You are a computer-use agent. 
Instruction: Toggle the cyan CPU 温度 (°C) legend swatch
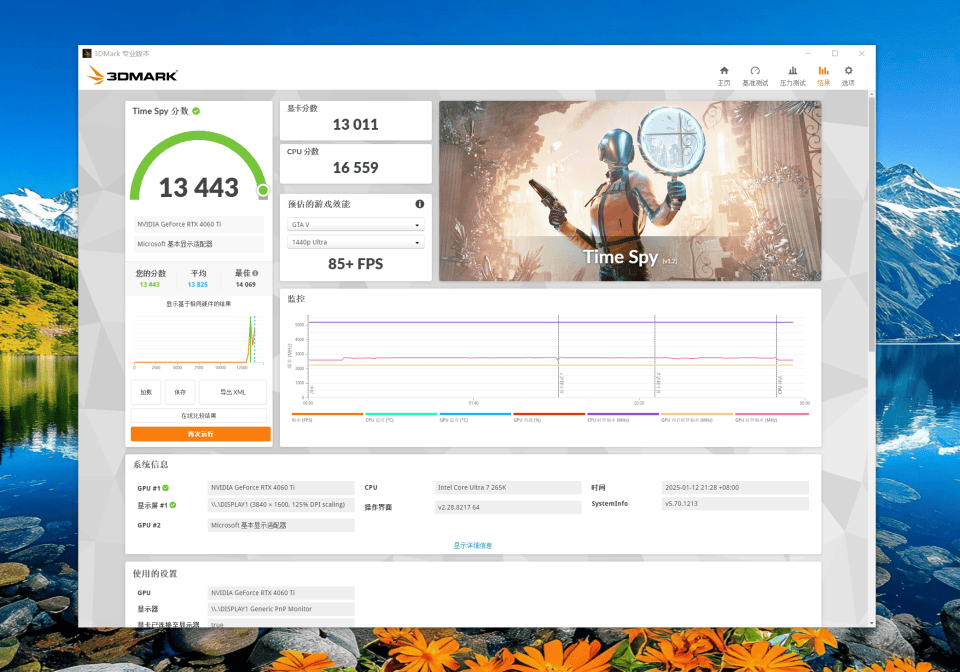coord(401,414)
